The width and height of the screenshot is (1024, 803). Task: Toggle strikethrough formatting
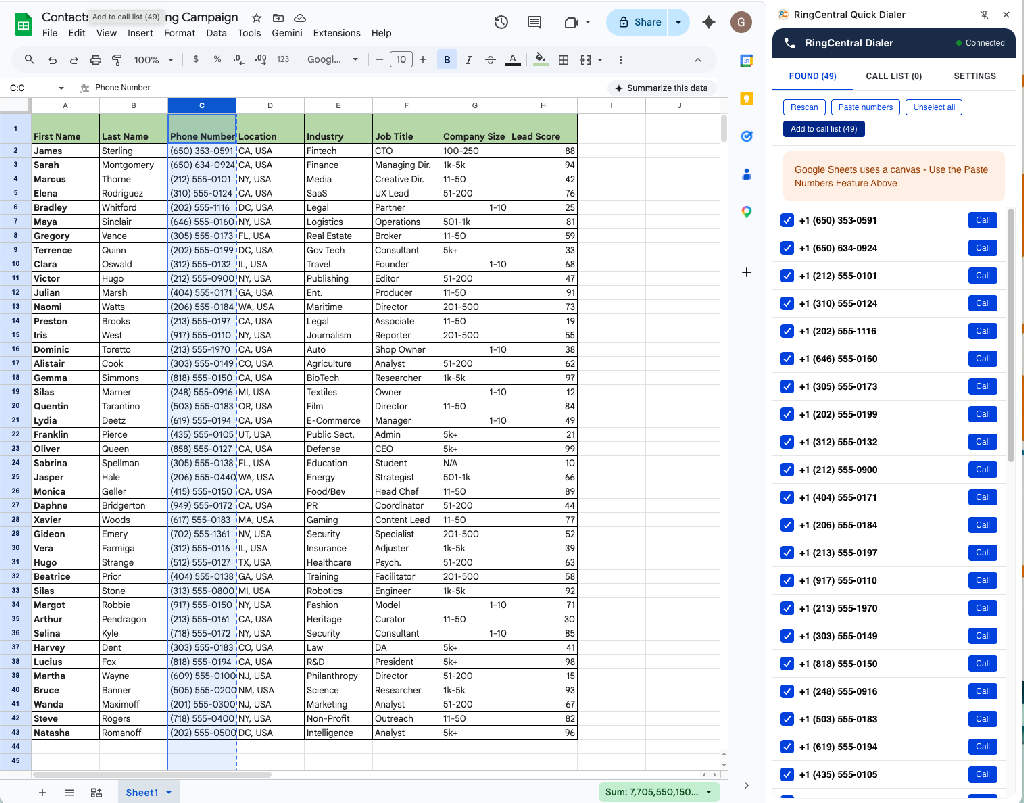490,59
